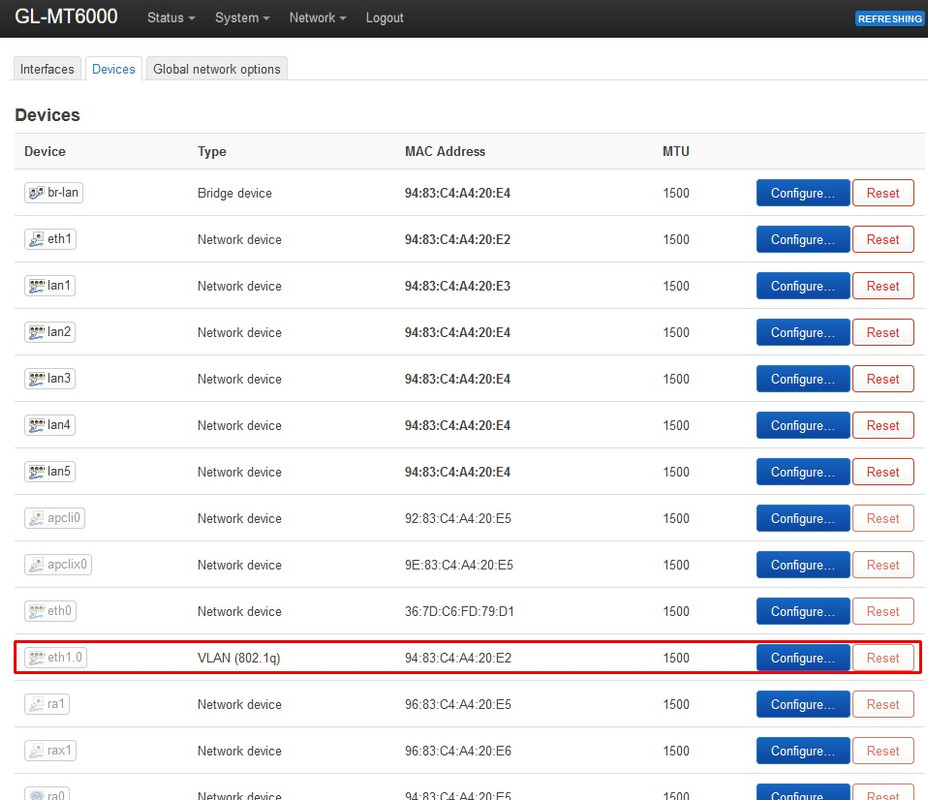Click Logout in the top bar

385,18
